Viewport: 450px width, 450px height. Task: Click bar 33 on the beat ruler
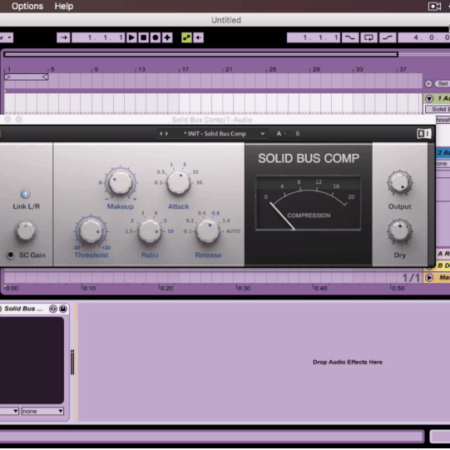click(x=359, y=69)
